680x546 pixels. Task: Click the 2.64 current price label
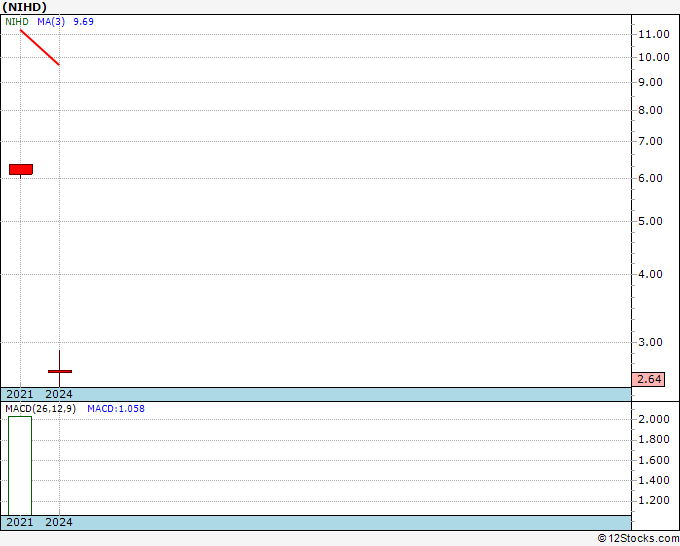[648, 379]
